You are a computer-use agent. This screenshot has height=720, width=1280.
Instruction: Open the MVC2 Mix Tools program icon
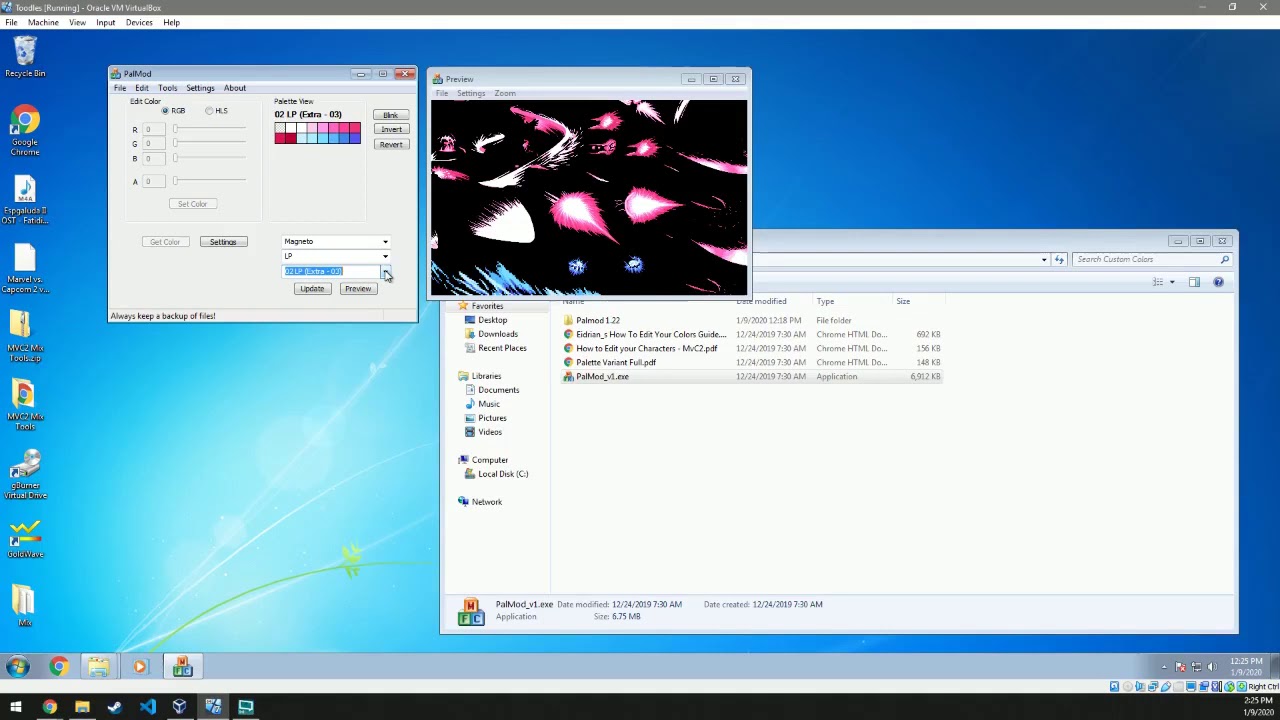[x=25, y=405]
